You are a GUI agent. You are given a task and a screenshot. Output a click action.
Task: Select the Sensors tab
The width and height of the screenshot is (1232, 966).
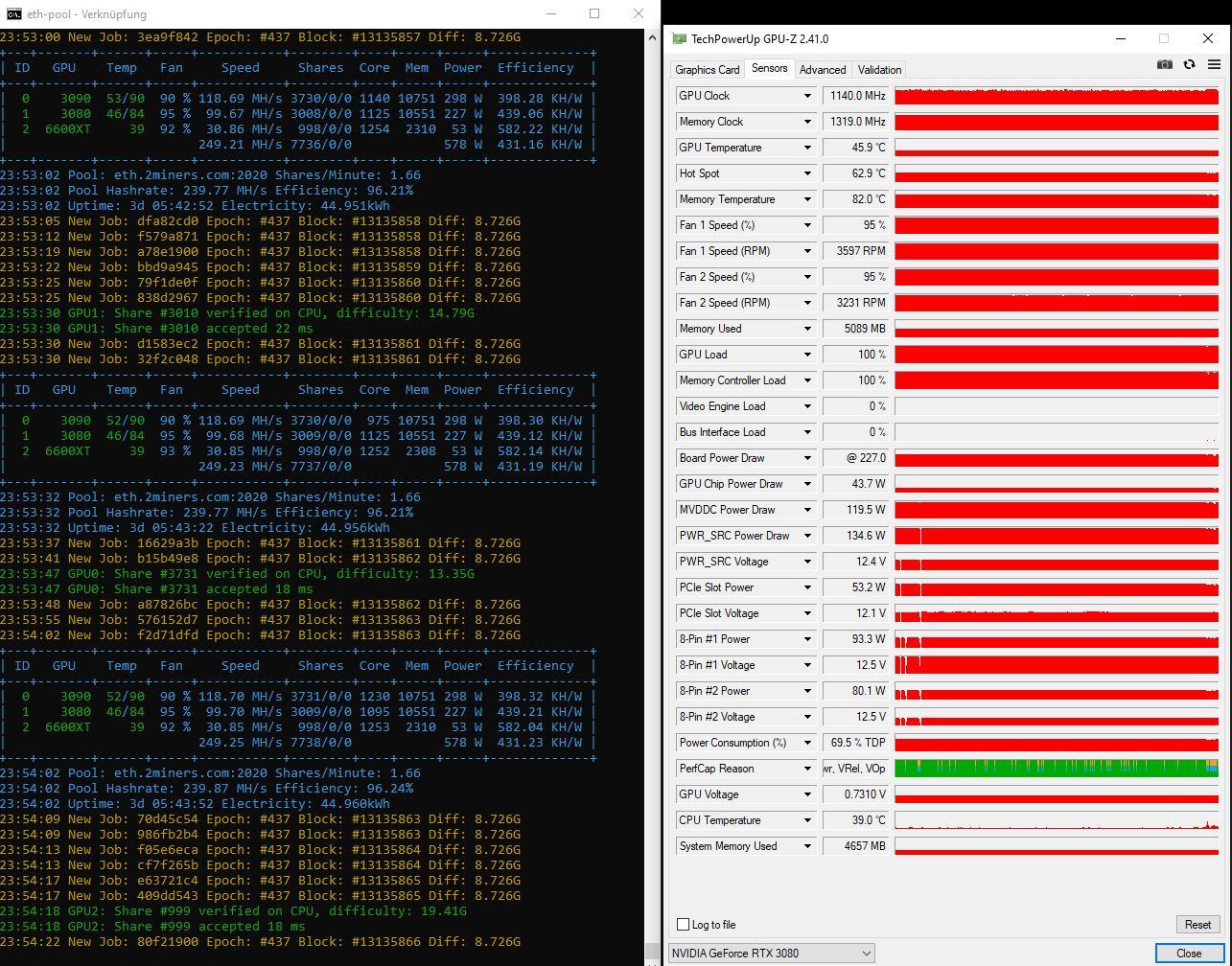coord(769,69)
